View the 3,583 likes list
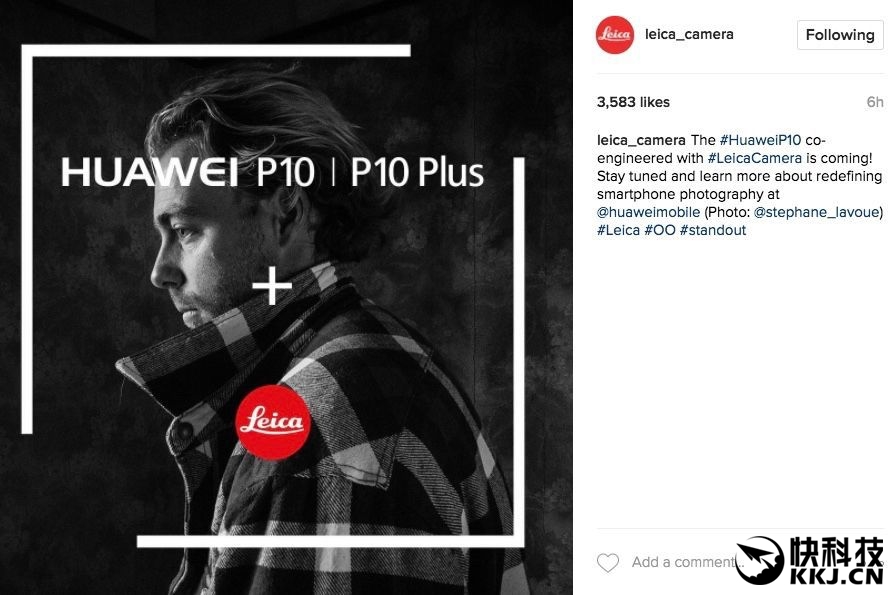Screen dimensions: 893x595 point(633,102)
